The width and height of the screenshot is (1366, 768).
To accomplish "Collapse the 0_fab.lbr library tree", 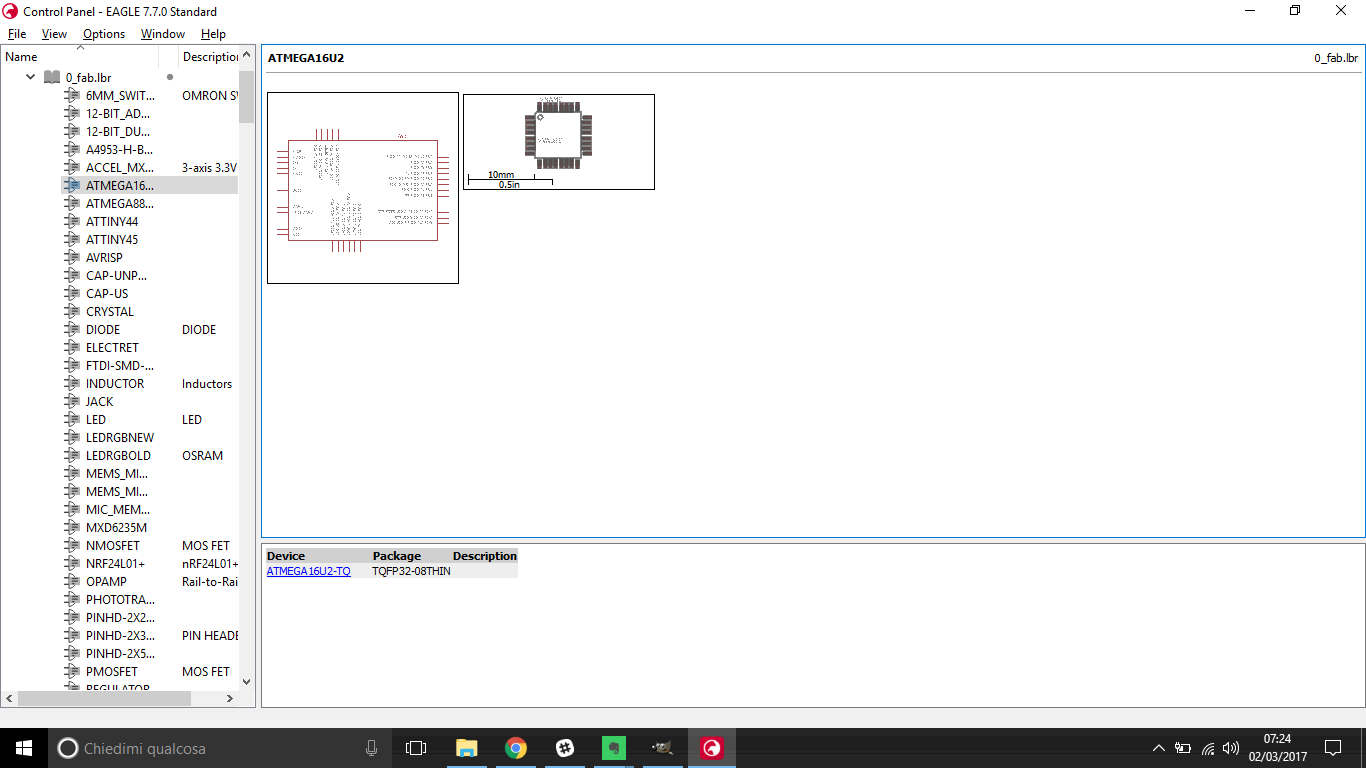I will click(x=31, y=77).
